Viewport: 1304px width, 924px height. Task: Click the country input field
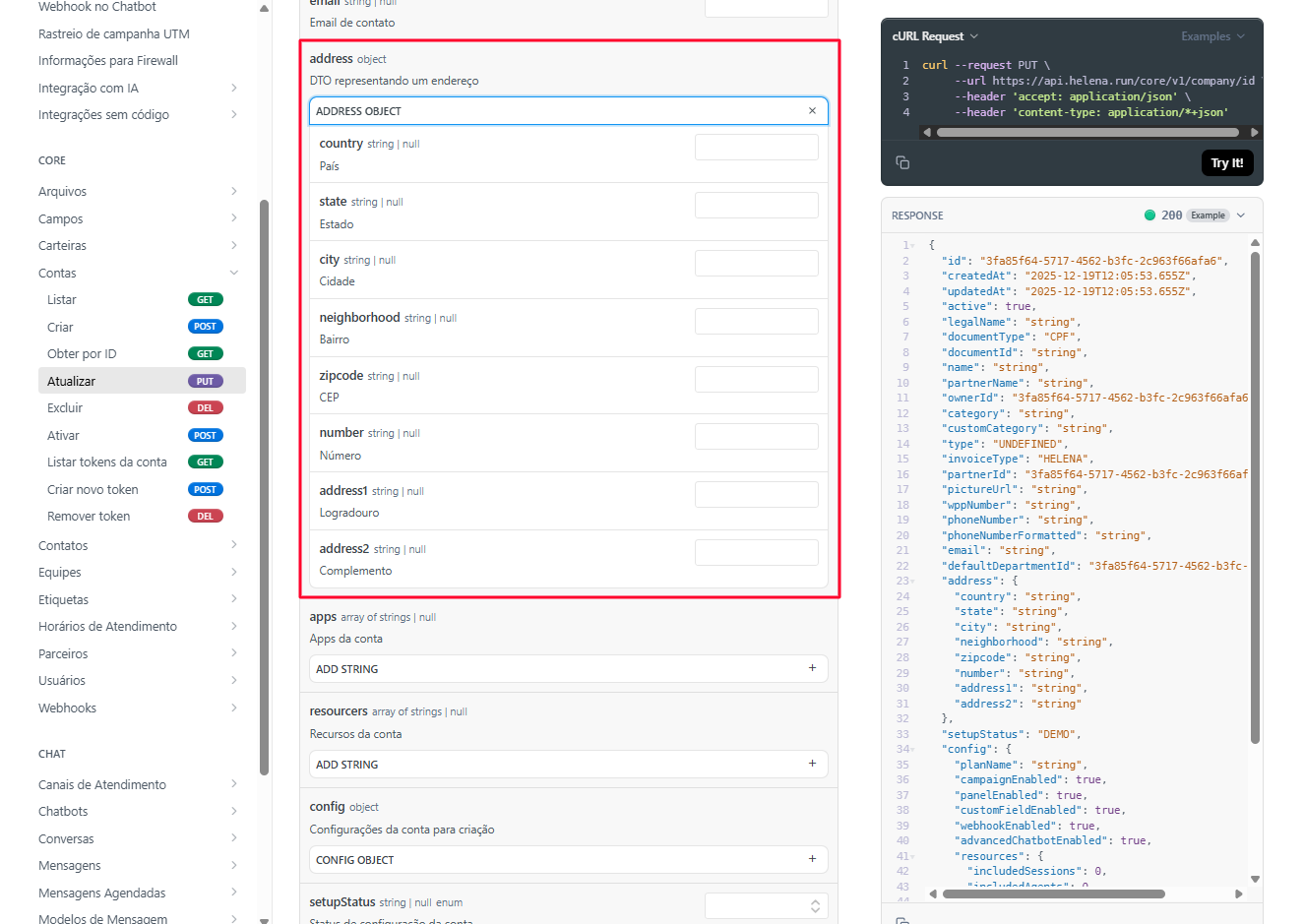pos(756,148)
